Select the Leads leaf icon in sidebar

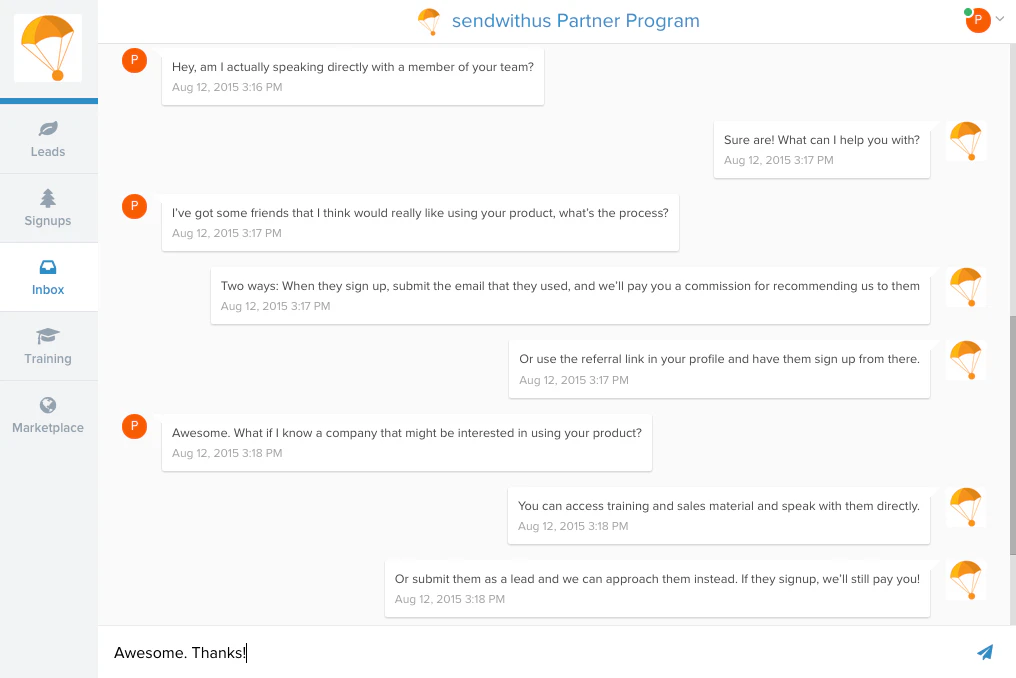(47, 129)
